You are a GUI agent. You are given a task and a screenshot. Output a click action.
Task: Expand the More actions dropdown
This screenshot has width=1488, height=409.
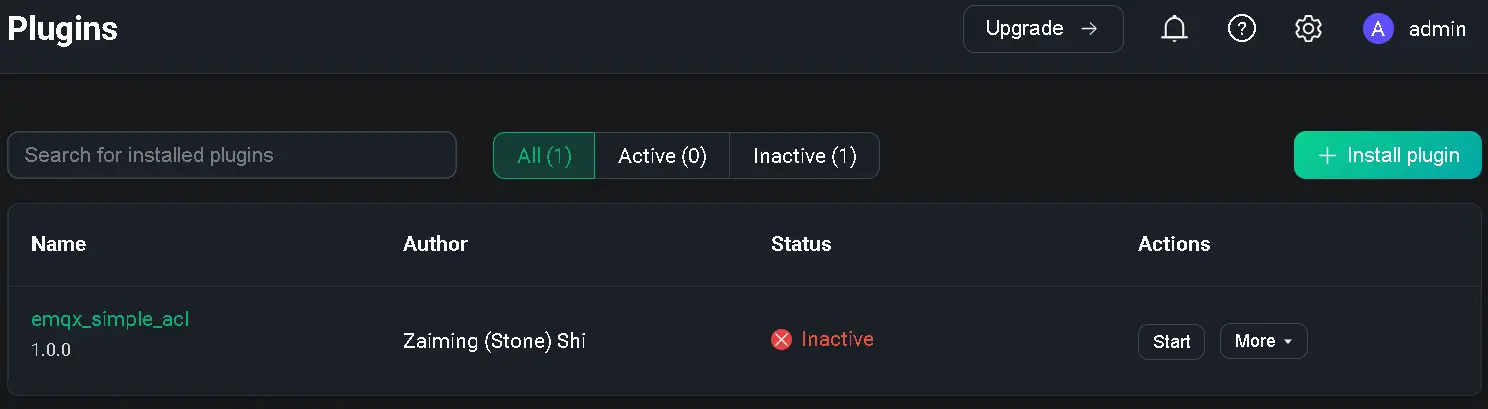pos(1263,342)
